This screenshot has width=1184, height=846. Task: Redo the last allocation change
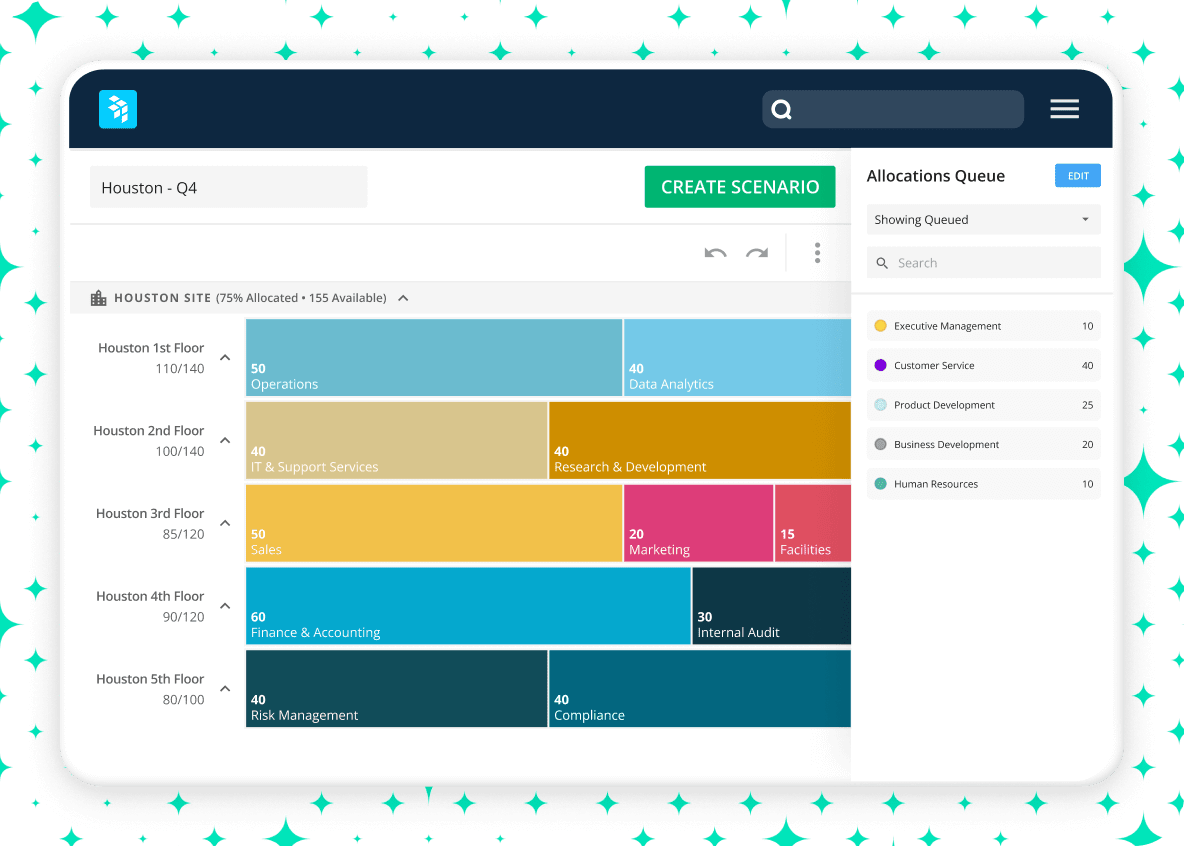tap(757, 253)
